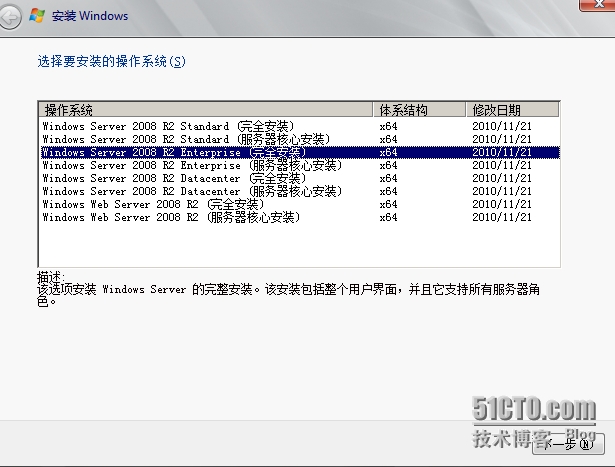
Task: Click date 2010/11/21 of Web Server 服务器核心安装 row
Action: (502, 217)
